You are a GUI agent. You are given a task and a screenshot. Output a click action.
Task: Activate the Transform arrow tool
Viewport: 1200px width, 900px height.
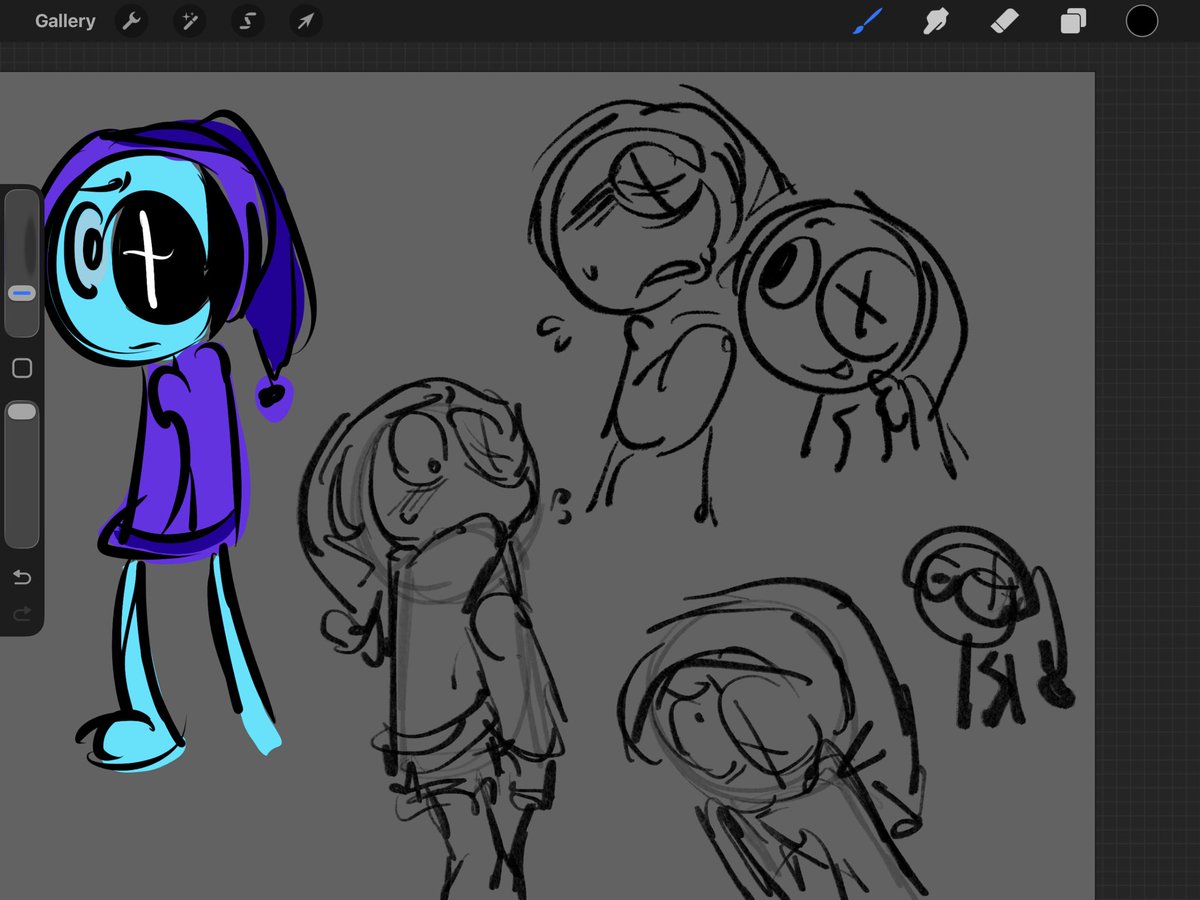[305, 21]
